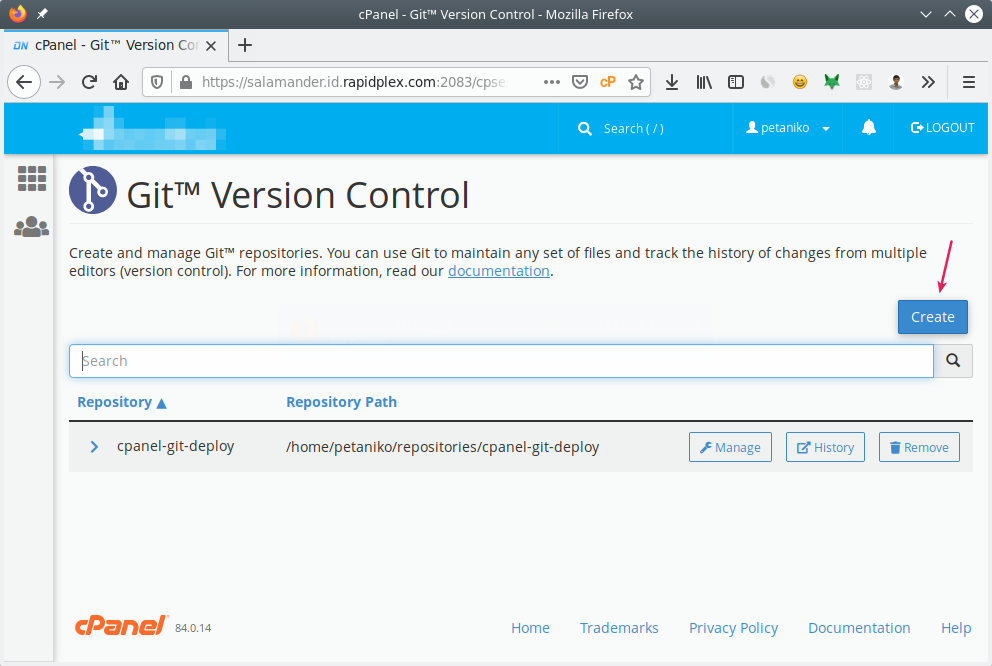Click the magnifier button beside the repository search
This screenshot has height=666, width=992.
[x=951, y=360]
